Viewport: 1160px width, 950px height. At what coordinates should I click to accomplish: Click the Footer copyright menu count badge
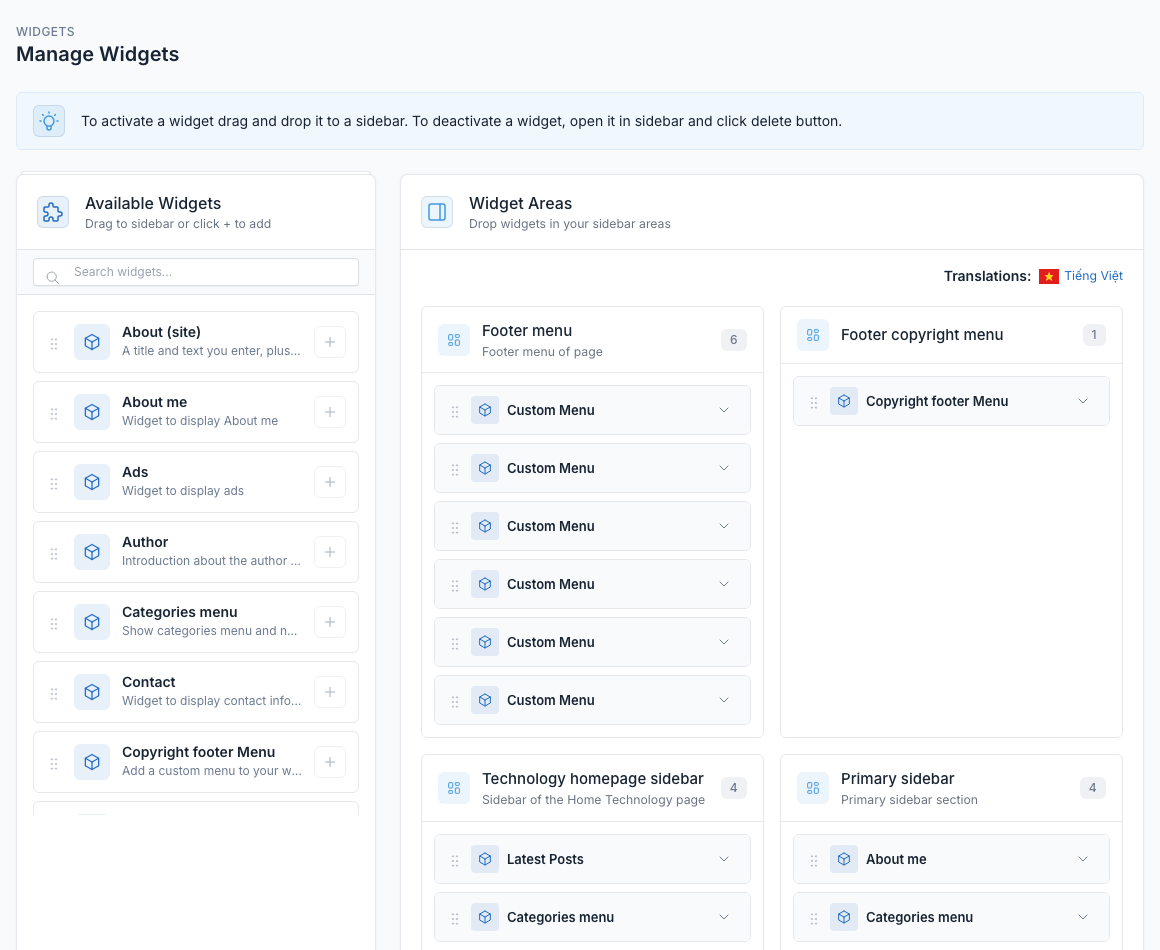point(1094,335)
